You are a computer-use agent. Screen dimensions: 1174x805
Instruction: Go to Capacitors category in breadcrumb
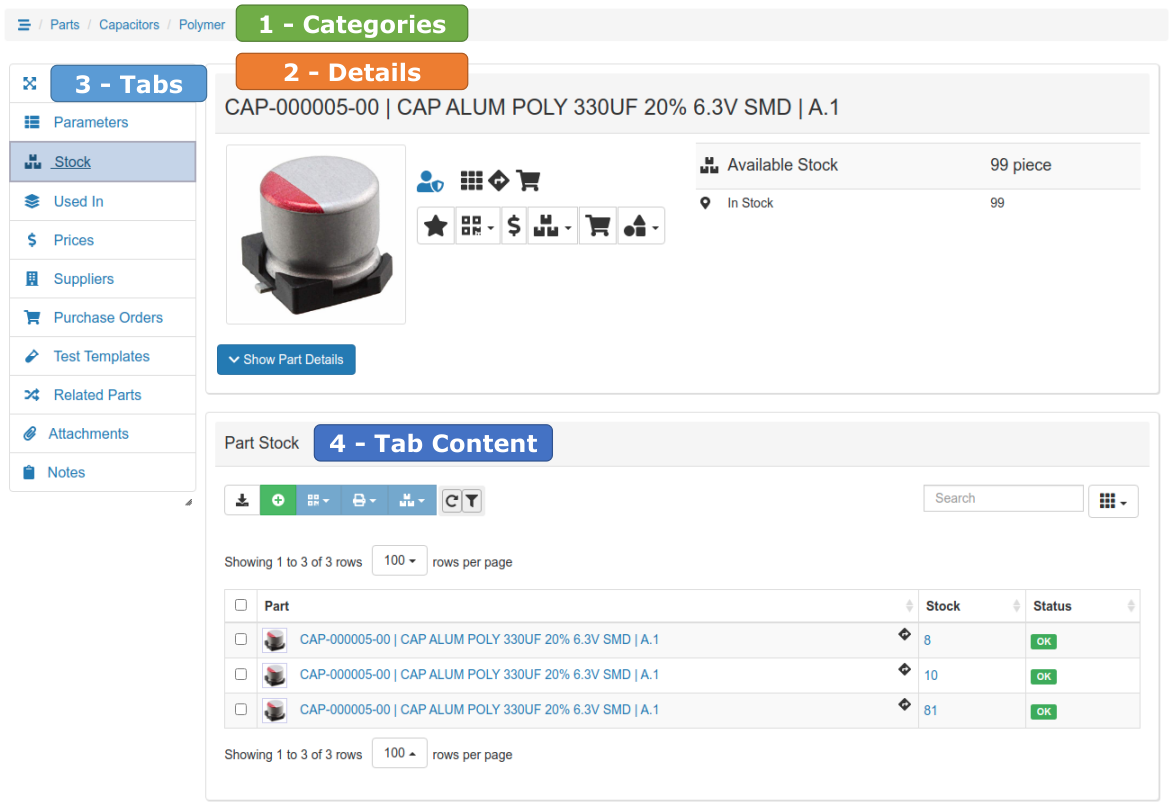(x=129, y=25)
